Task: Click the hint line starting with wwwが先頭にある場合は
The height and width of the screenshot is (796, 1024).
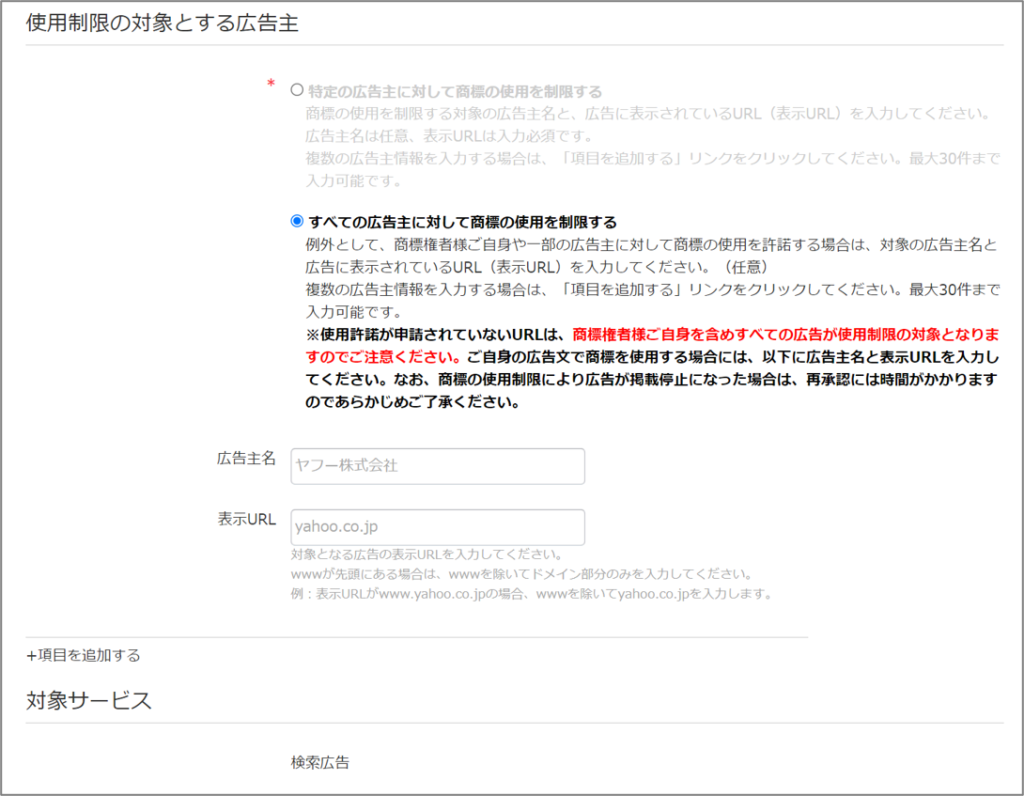Action: point(522,574)
